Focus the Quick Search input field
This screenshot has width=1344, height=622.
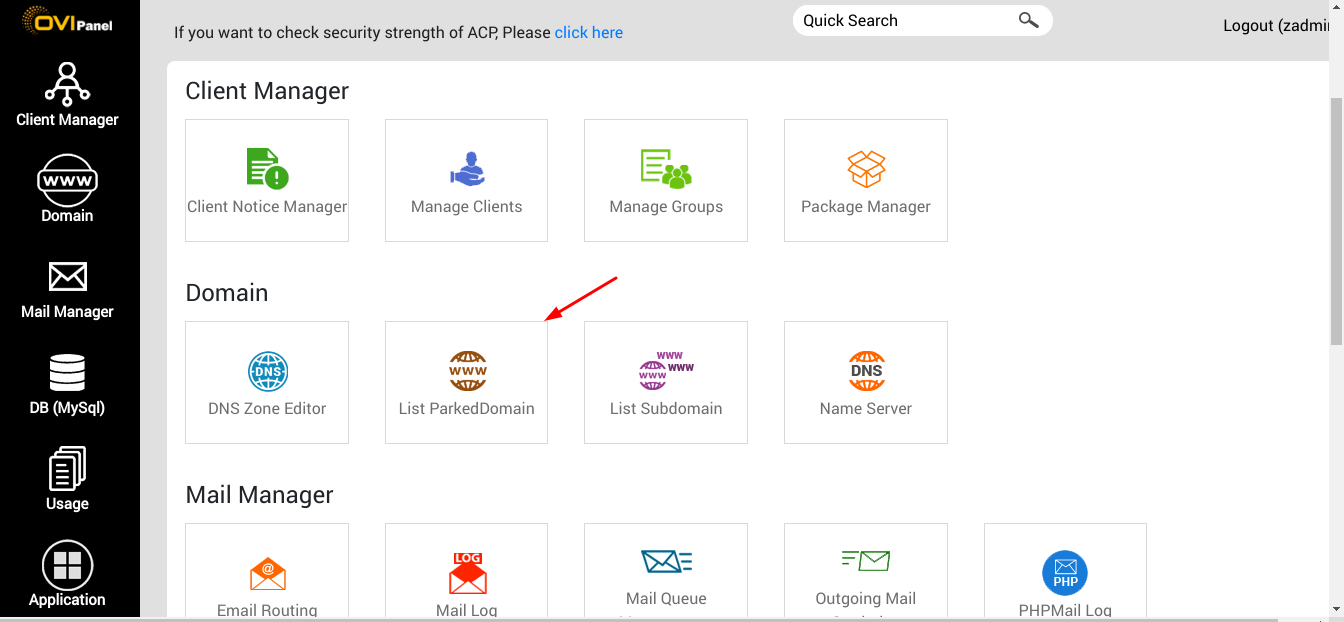pyautogui.click(x=905, y=20)
